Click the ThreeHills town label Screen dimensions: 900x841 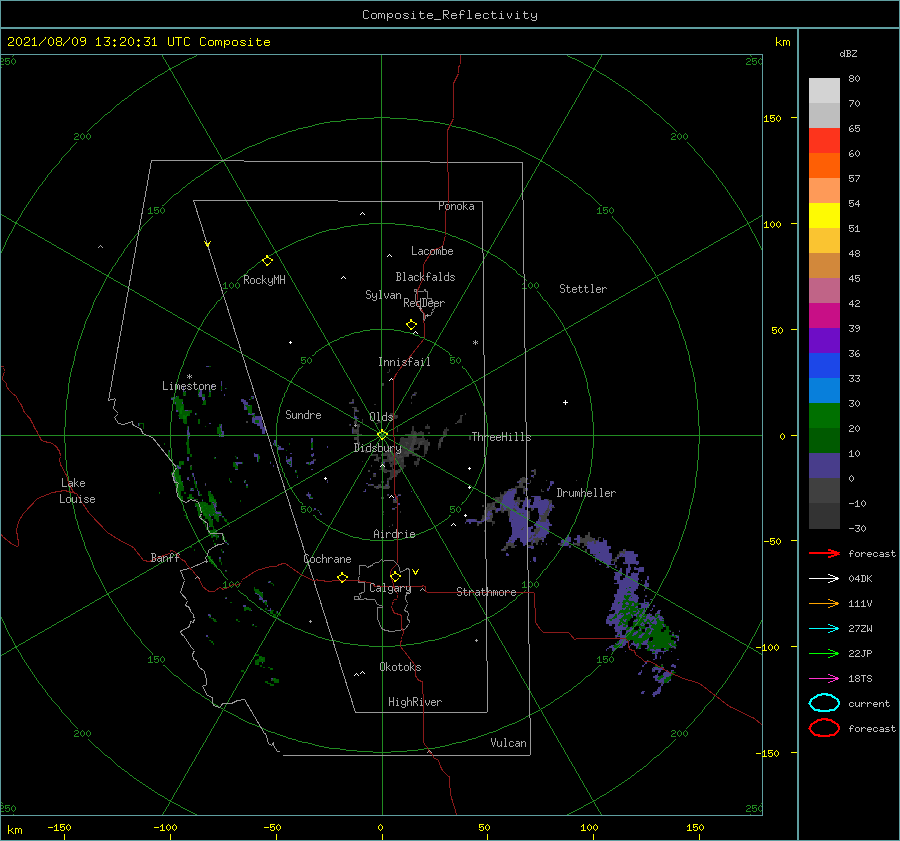pyautogui.click(x=501, y=437)
